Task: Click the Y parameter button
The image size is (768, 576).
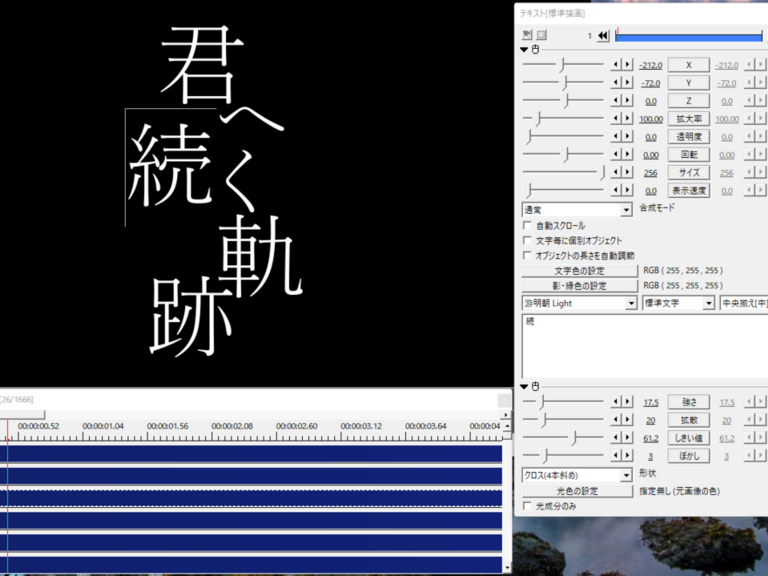Action: [x=689, y=83]
